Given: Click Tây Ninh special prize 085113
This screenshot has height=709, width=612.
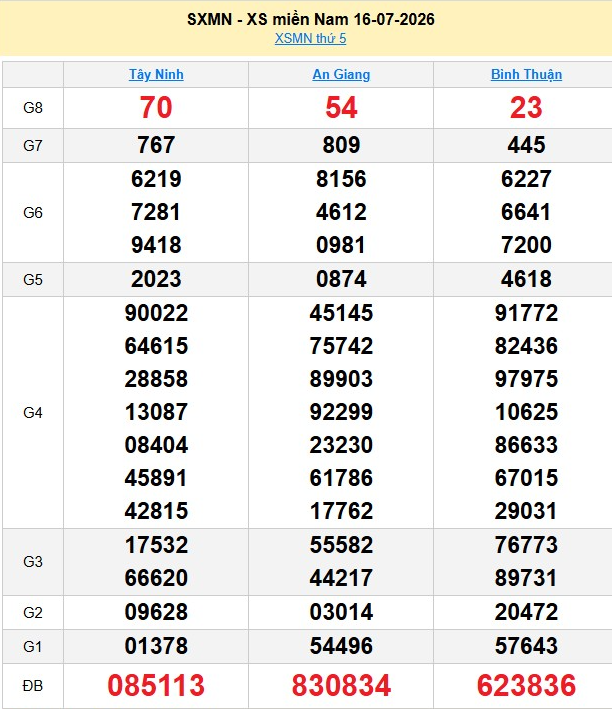Looking at the screenshot, I should coord(156,685).
